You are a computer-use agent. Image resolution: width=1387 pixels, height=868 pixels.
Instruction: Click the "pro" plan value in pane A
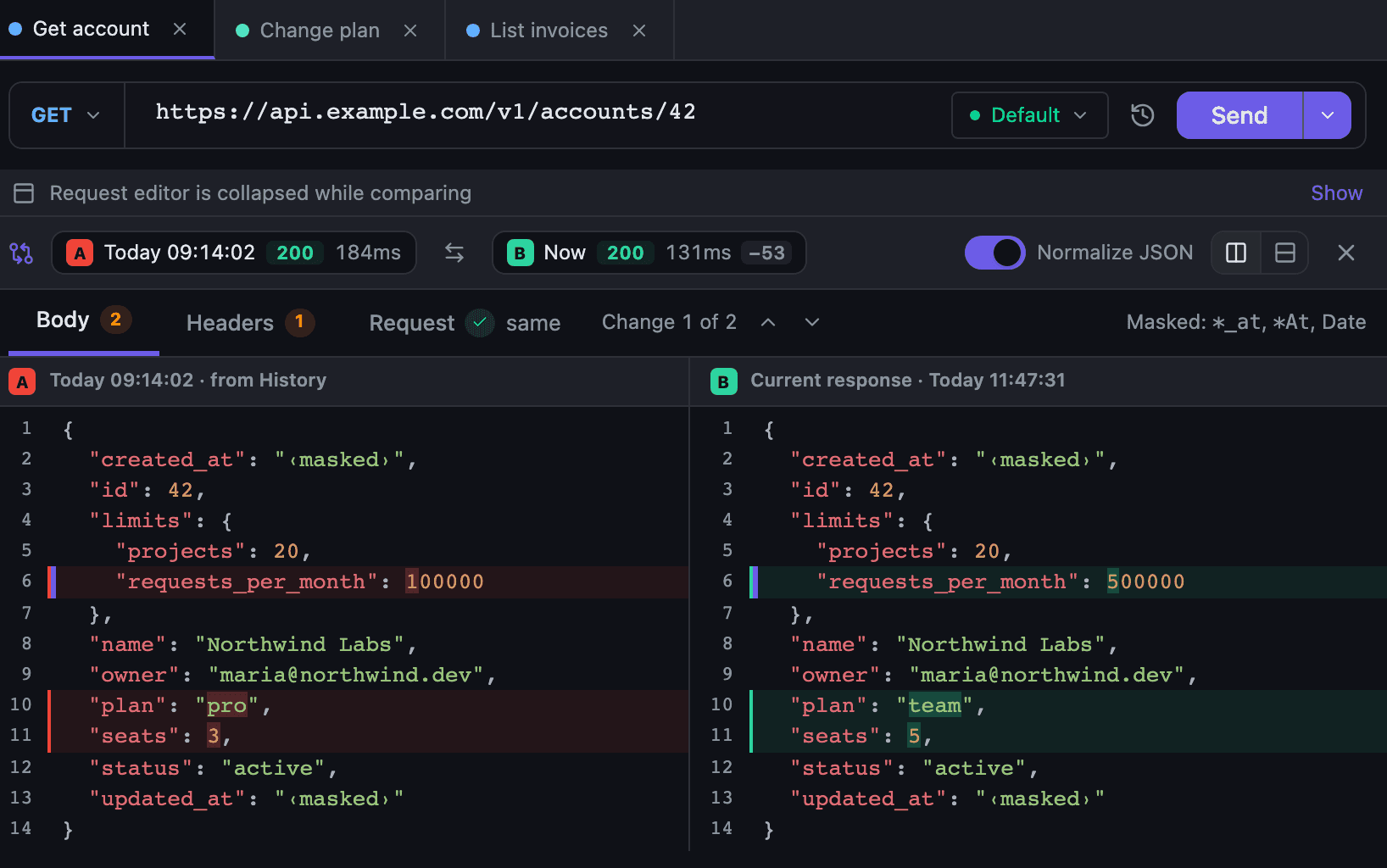click(226, 705)
